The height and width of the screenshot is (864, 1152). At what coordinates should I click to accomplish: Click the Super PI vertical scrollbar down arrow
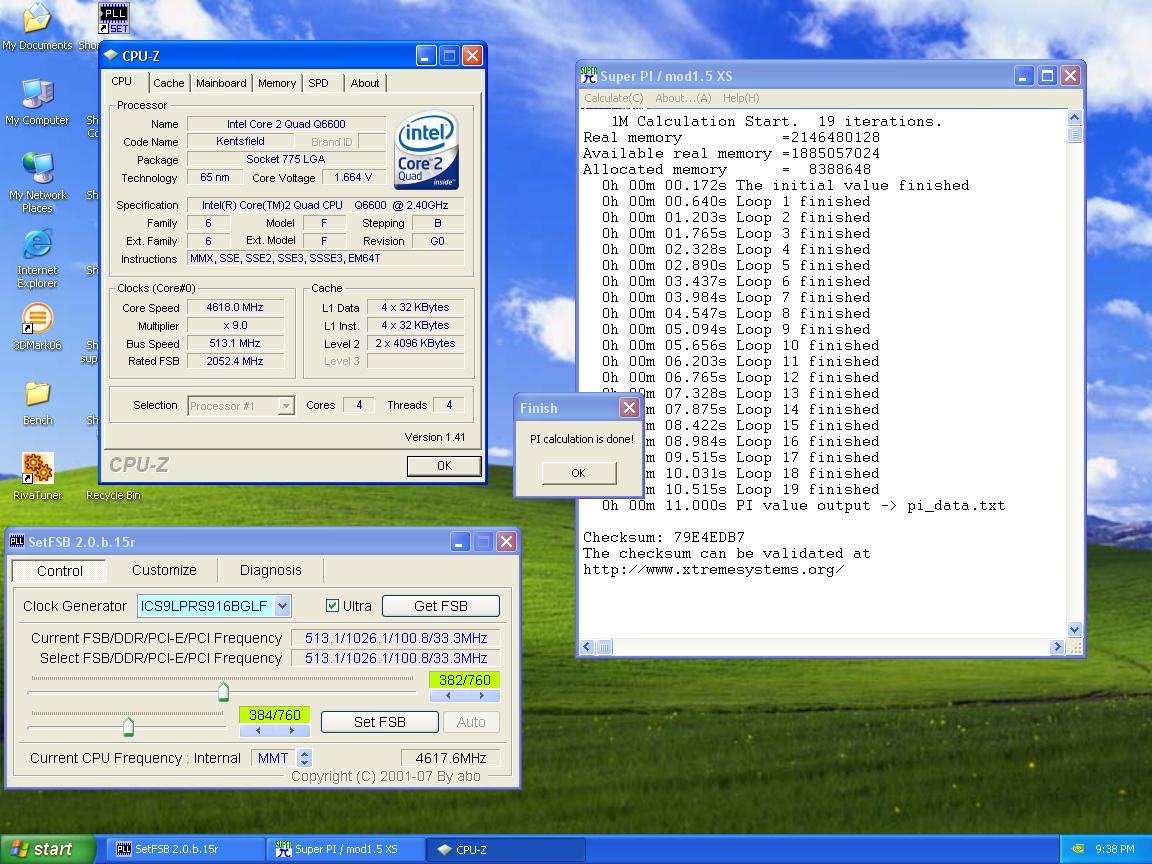(1074, 630)
